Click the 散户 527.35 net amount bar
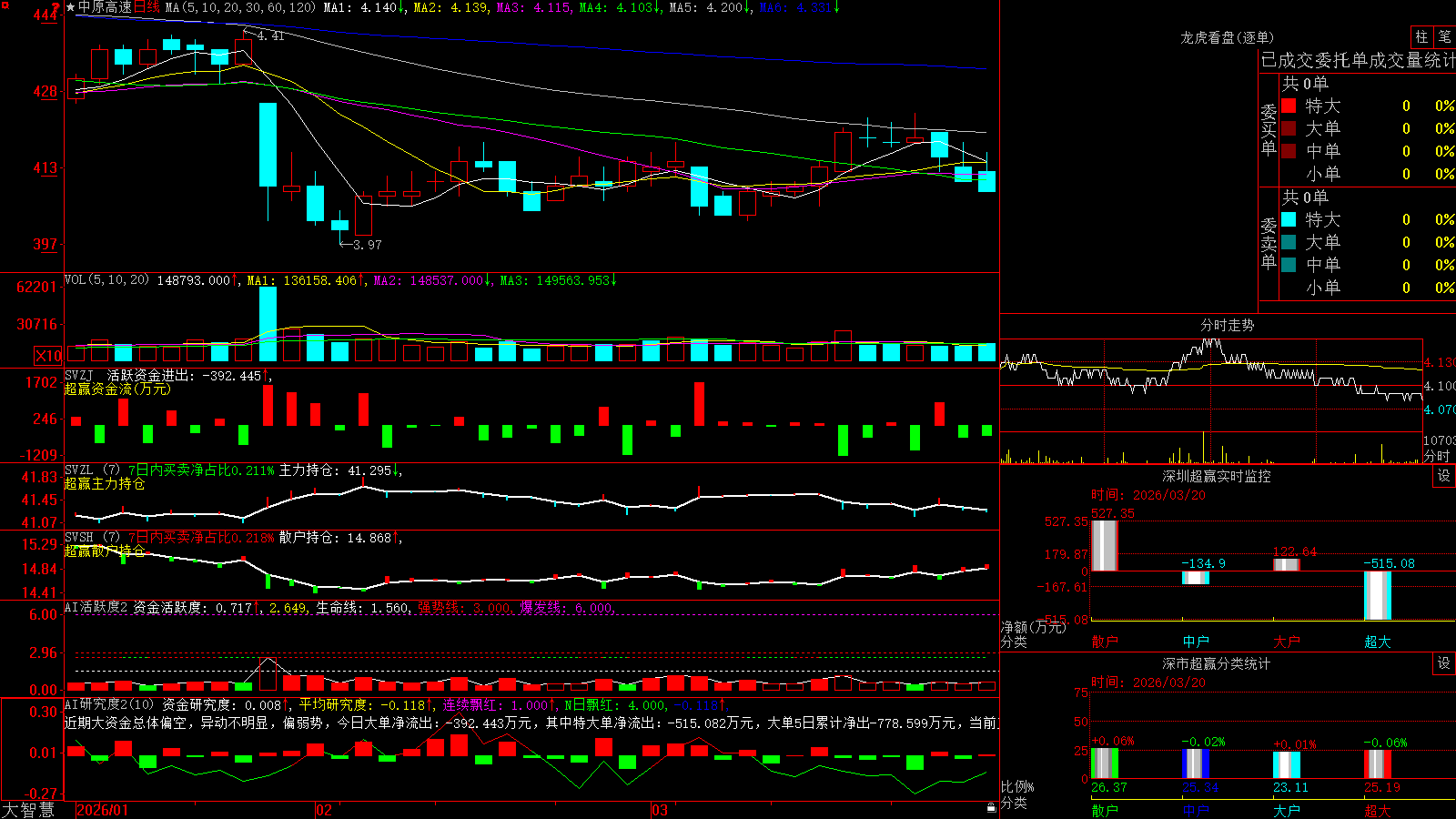1456x819 pixels. coord(1105,546)
